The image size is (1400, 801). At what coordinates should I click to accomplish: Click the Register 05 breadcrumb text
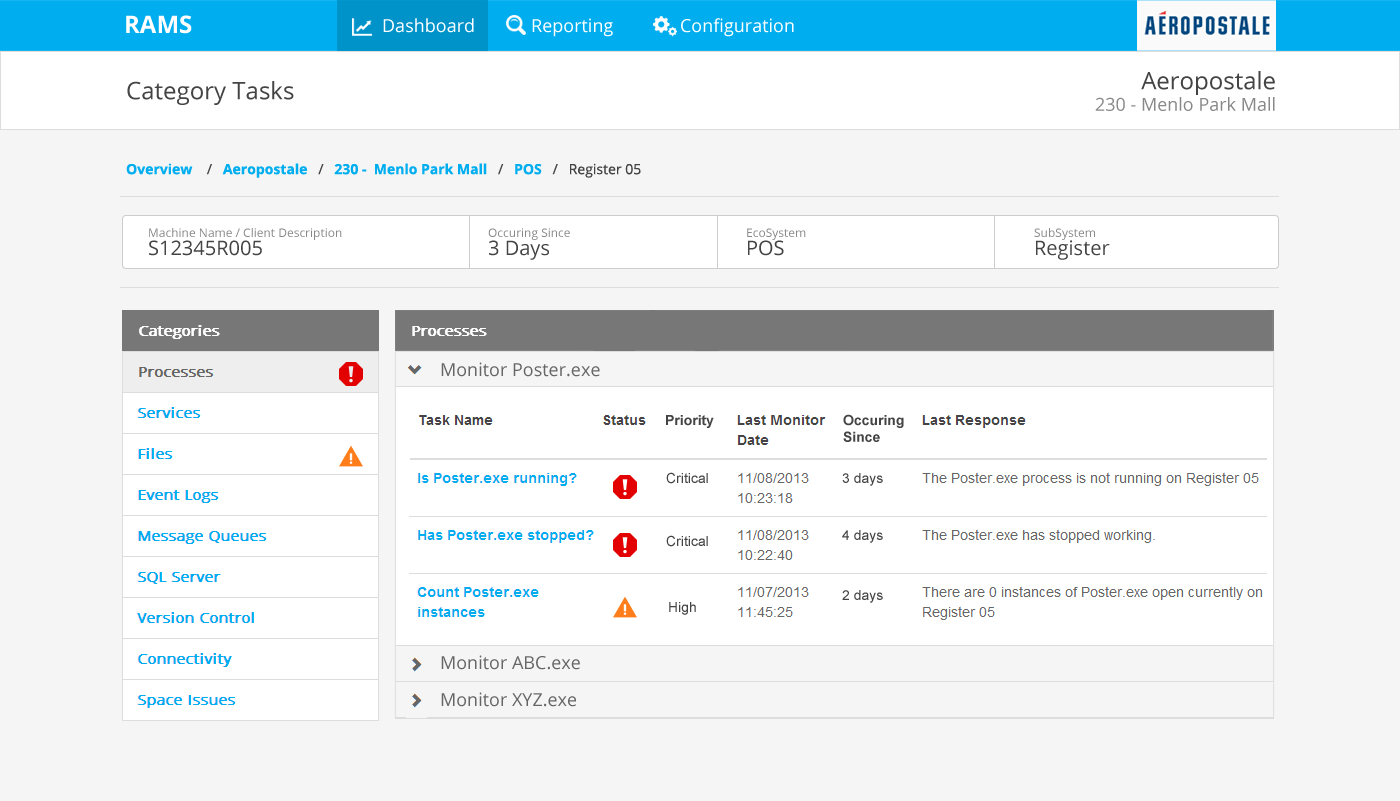click(x=605, y=169)
